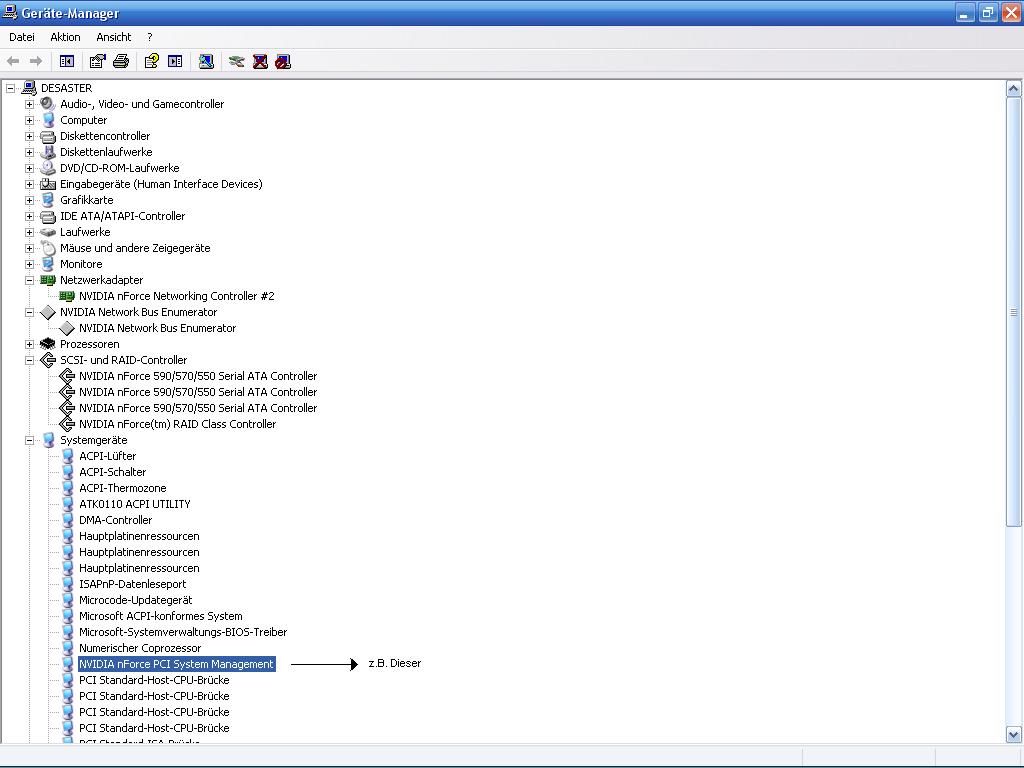Image resolution: width=1024 pixels, height=768 pixels.
Task: Open the Datei menu
Action: pyautogui.click(x=22, y=37)
